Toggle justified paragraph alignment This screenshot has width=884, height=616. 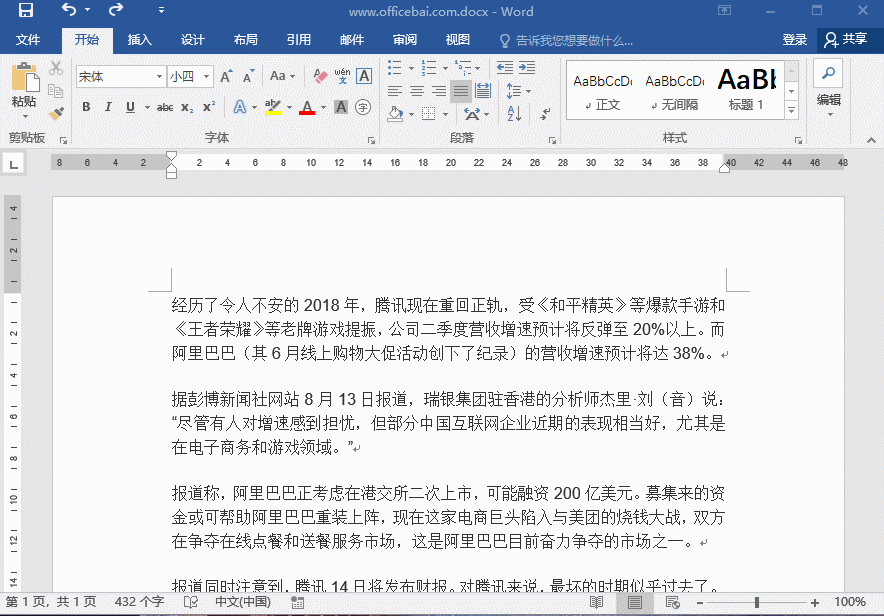(461, 91)
